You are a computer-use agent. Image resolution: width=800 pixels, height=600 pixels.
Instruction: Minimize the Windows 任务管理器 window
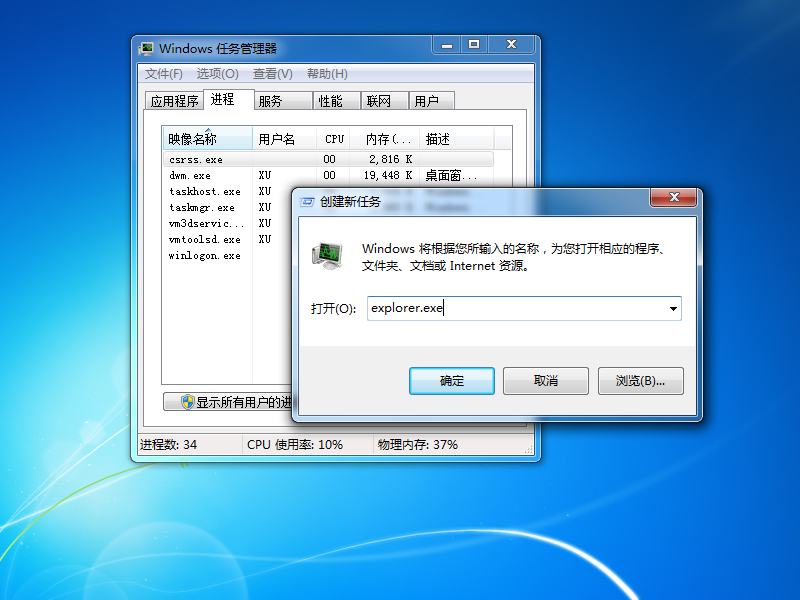[446, 45]
